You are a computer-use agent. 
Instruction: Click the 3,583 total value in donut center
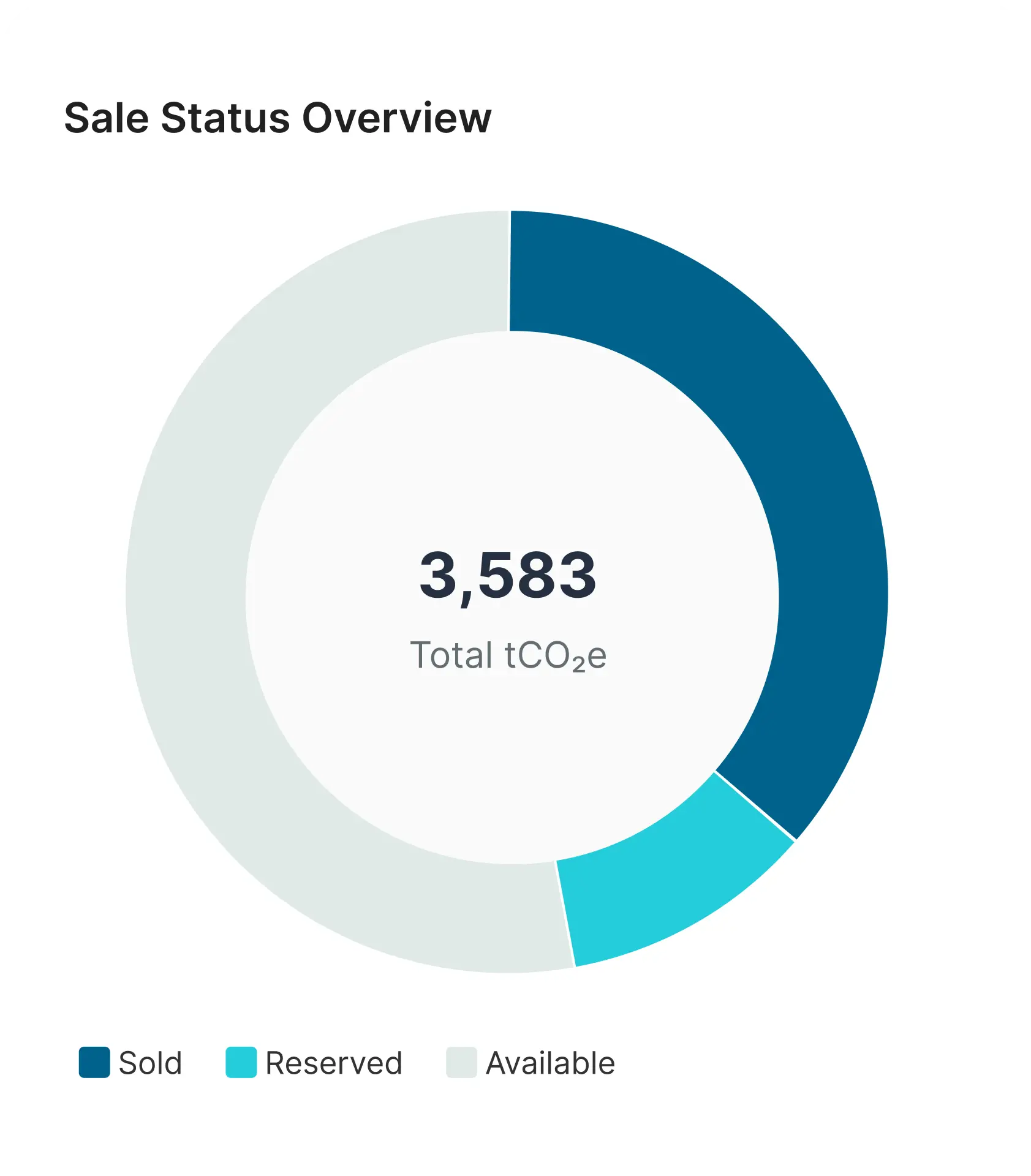(508, 575)
